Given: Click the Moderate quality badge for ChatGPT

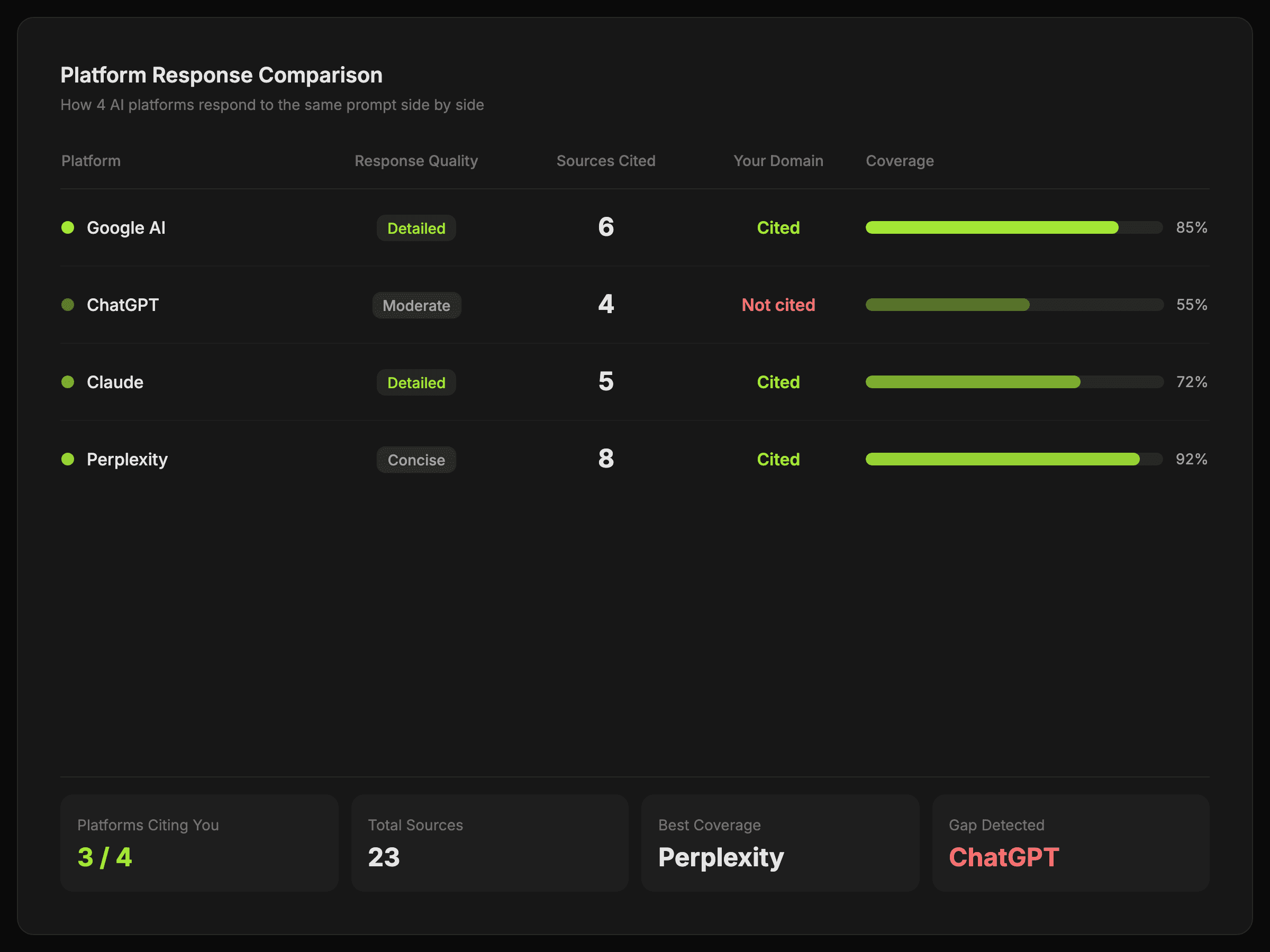Looking at the screenshot, I should click(416, 305).
